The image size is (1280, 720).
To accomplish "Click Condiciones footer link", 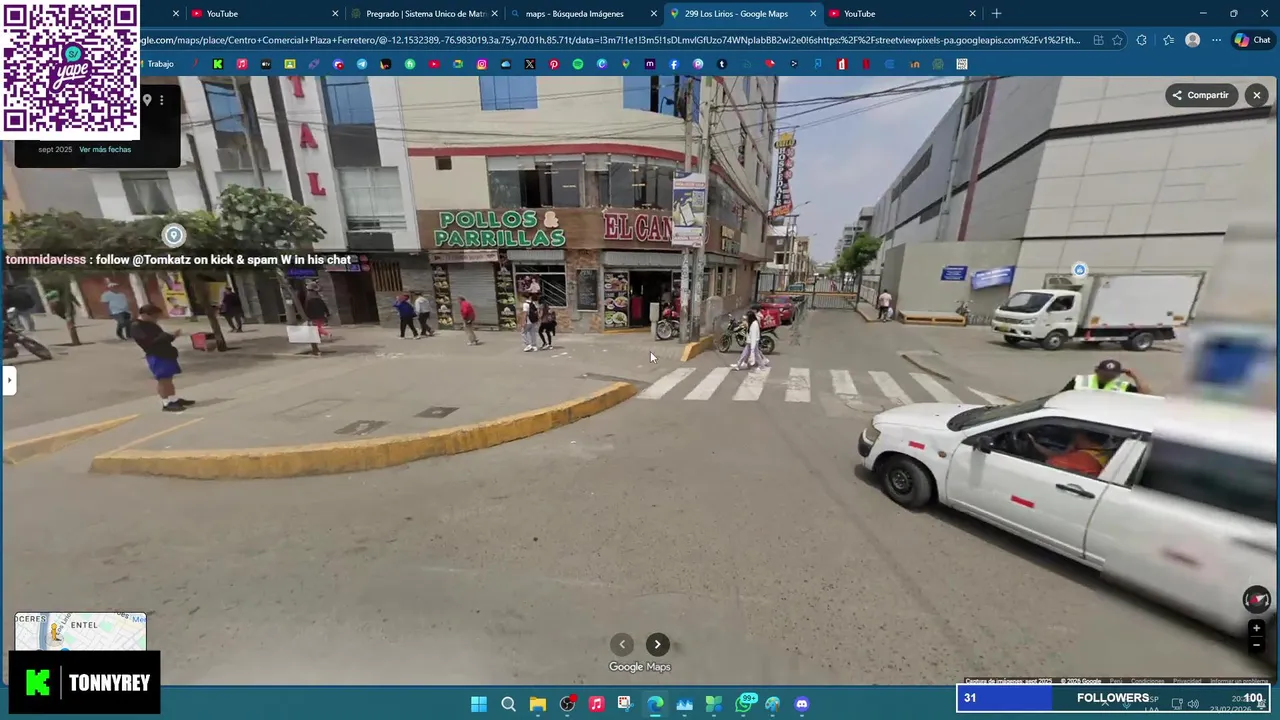I will tap(1147, 681).
